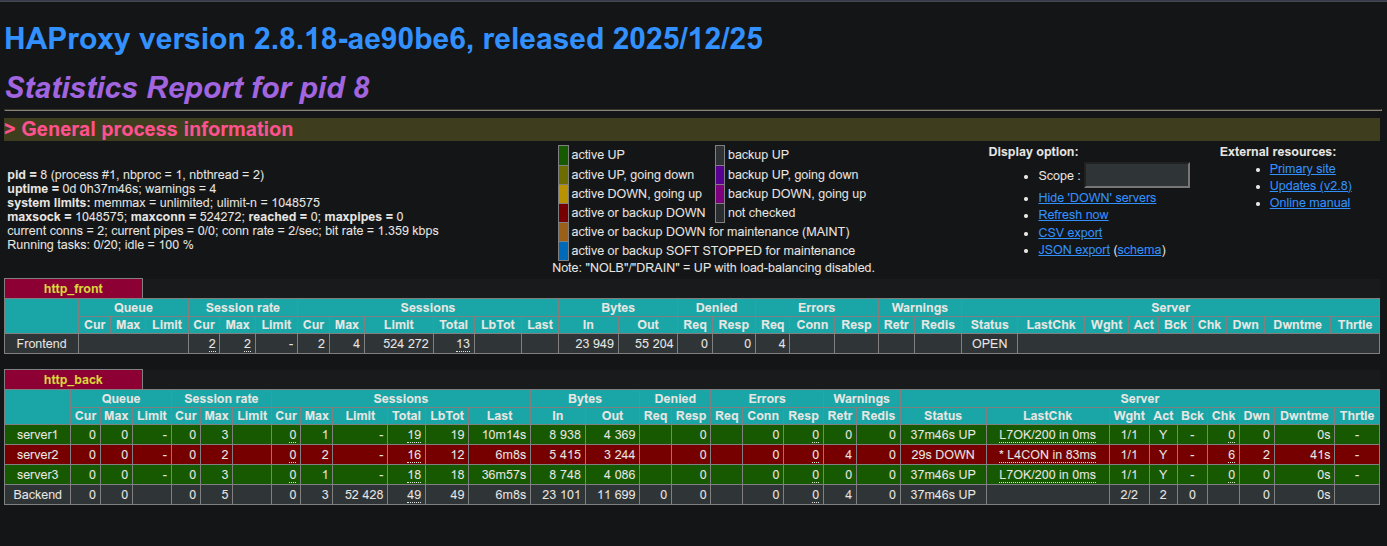The height and width of the screenshot is (546, 1387).
Task: Hide 'DOWN' servers via display option link
Action: (x=1096, y=198)
